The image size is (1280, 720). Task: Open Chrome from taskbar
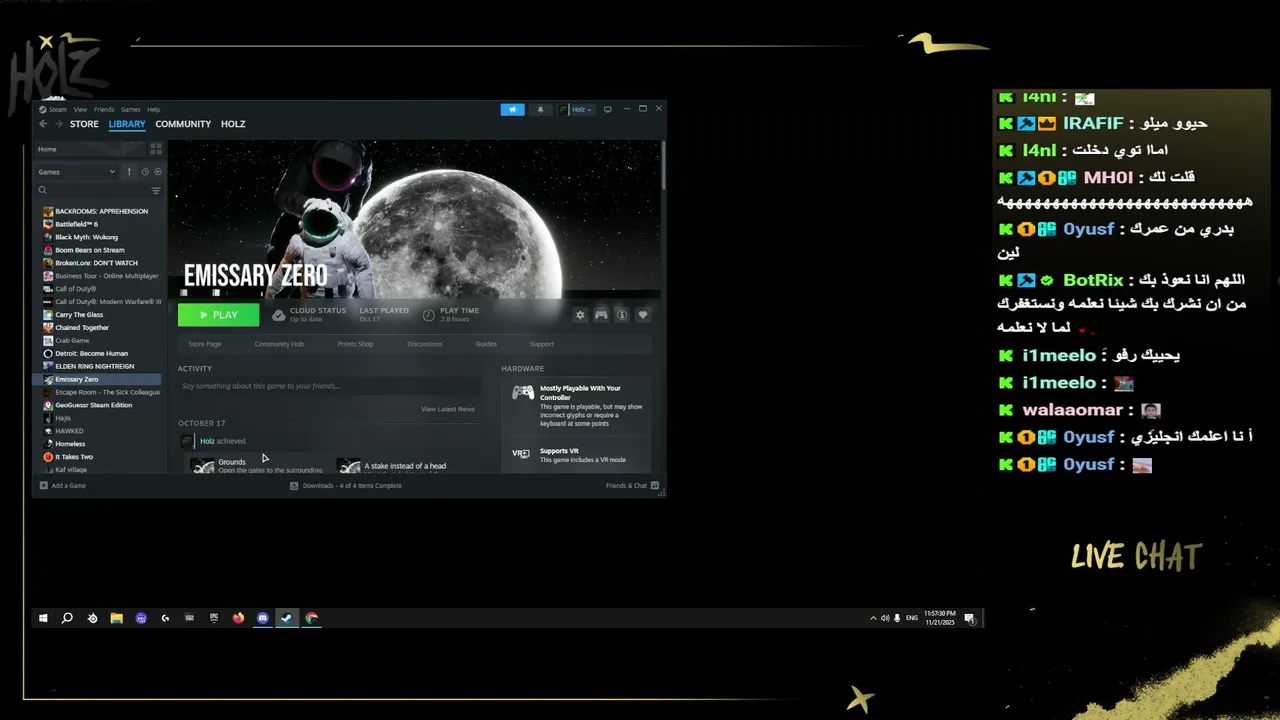click(312, 618)
